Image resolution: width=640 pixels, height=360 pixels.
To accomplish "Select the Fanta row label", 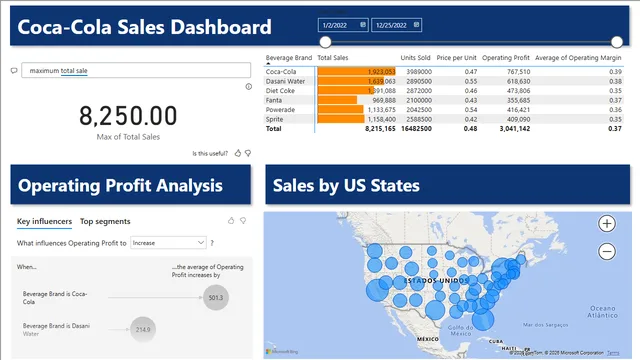I will tap(273, 100).
